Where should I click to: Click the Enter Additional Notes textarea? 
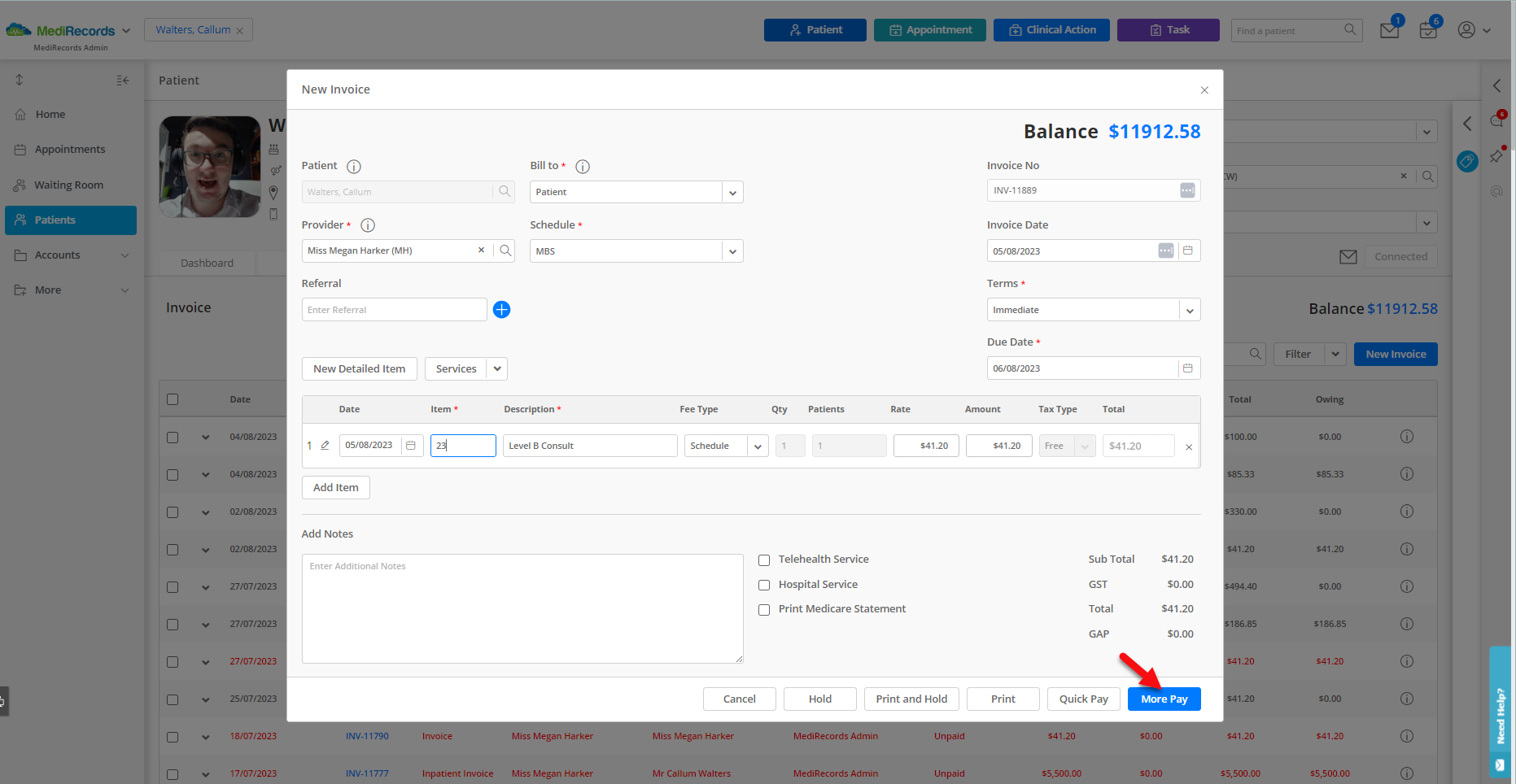(522, 609)
